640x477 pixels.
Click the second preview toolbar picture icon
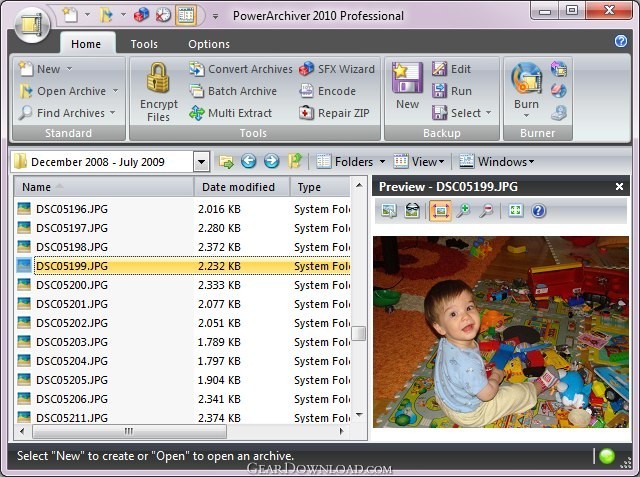point(412,211)
